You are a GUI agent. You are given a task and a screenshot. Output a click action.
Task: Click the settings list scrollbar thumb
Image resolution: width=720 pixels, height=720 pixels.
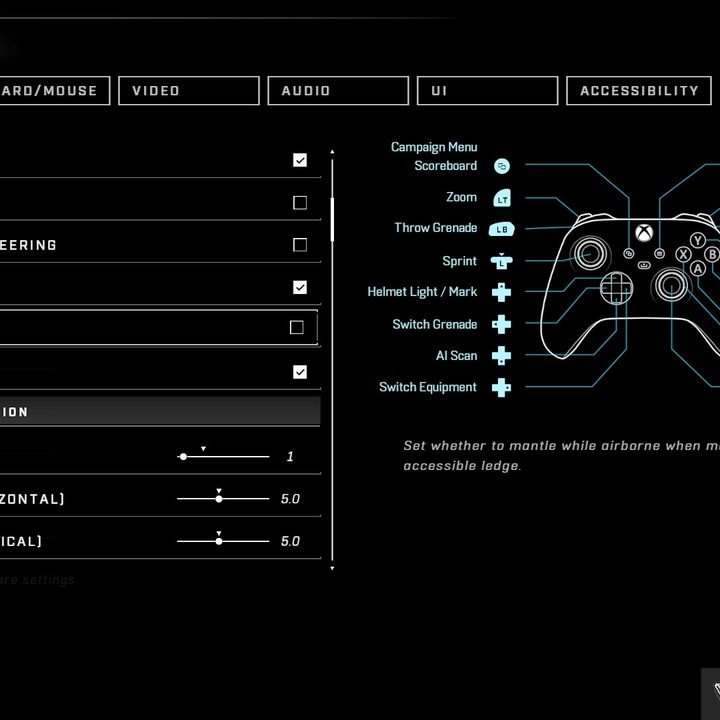332,219
